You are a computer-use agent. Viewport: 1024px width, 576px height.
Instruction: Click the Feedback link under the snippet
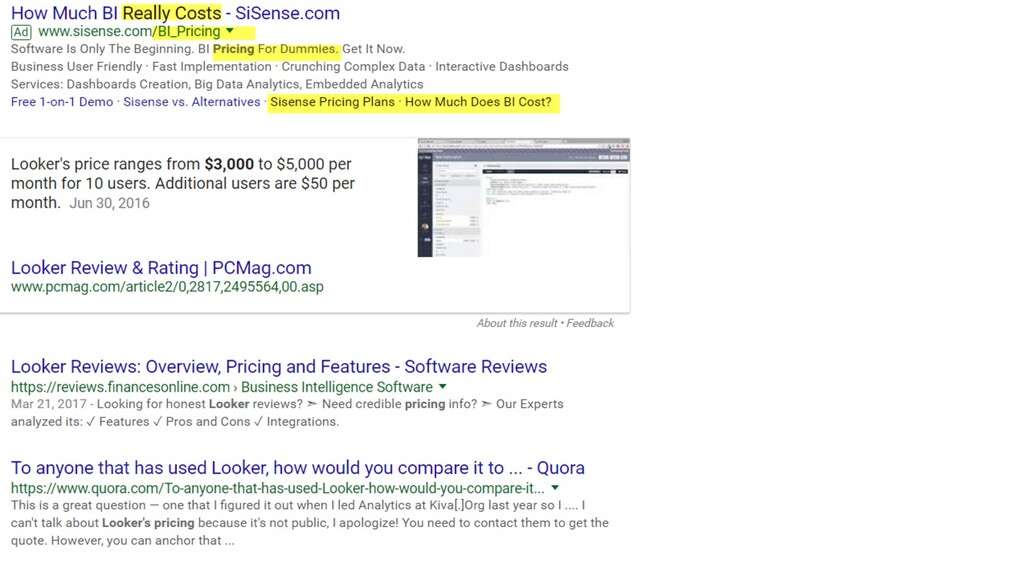pyautogui.click(x=590, y=323)
